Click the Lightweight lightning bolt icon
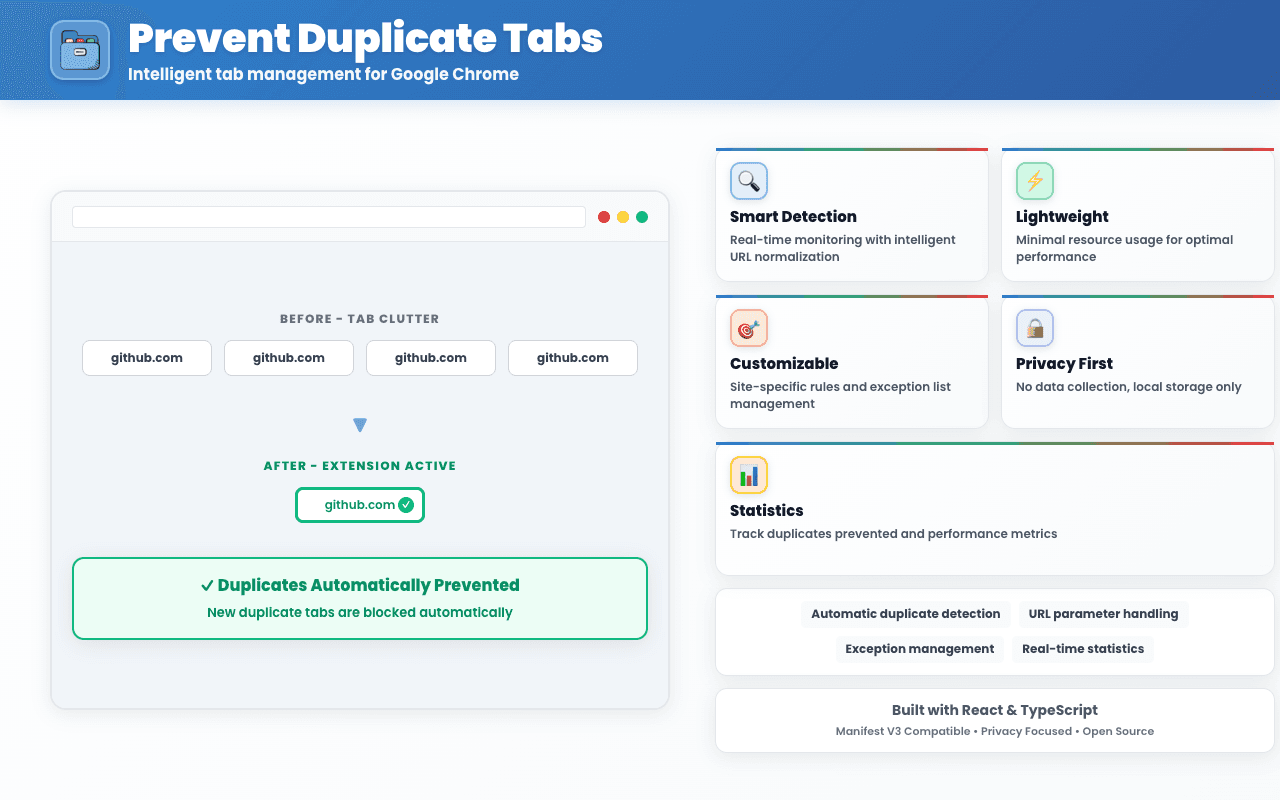The width and height of the screenshot is (1280, 800). click(x=1035, y=181)
